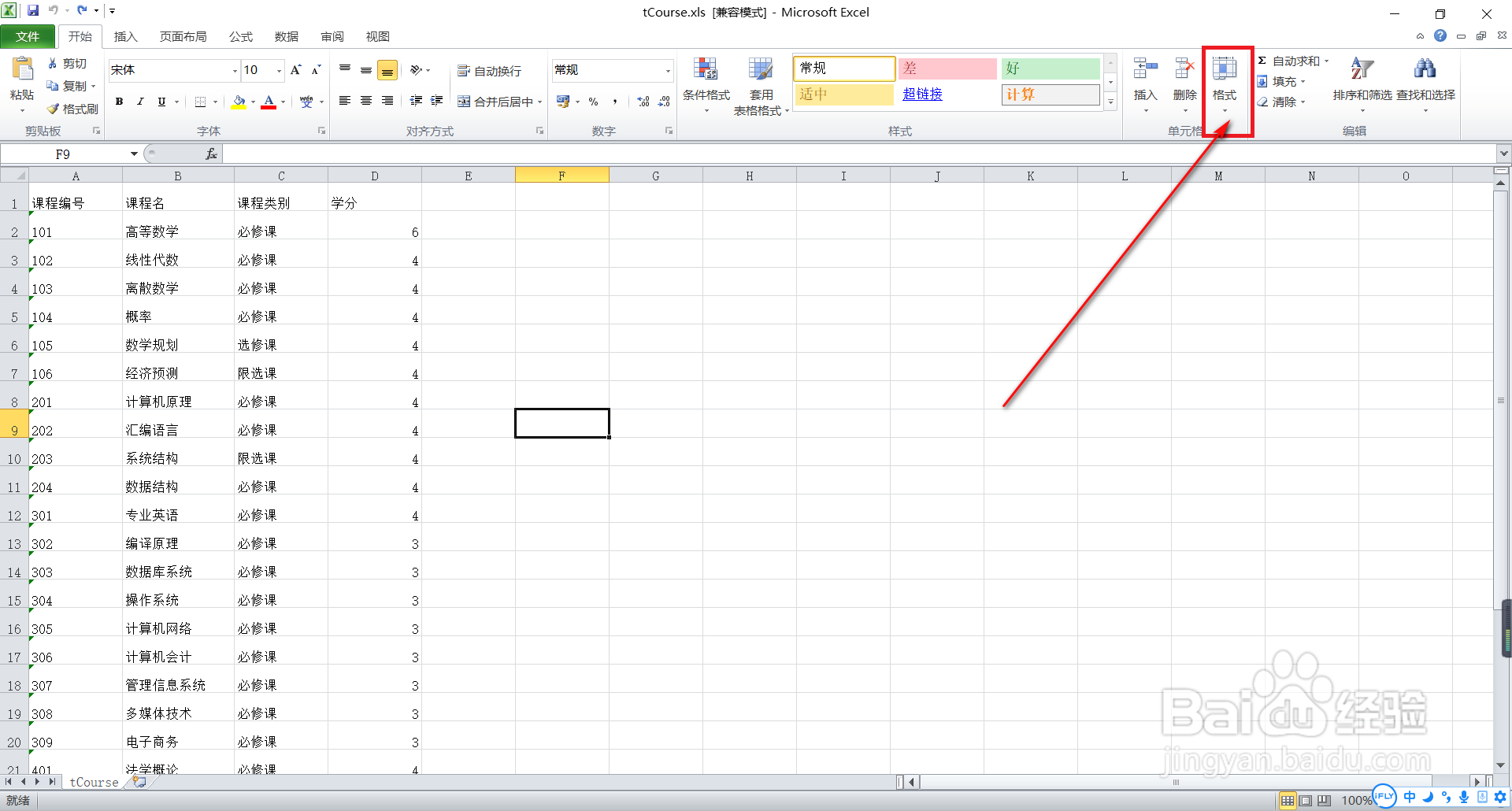
Task: Open the Format (格式) cells menu
Action: click(x=1225, y=85)
